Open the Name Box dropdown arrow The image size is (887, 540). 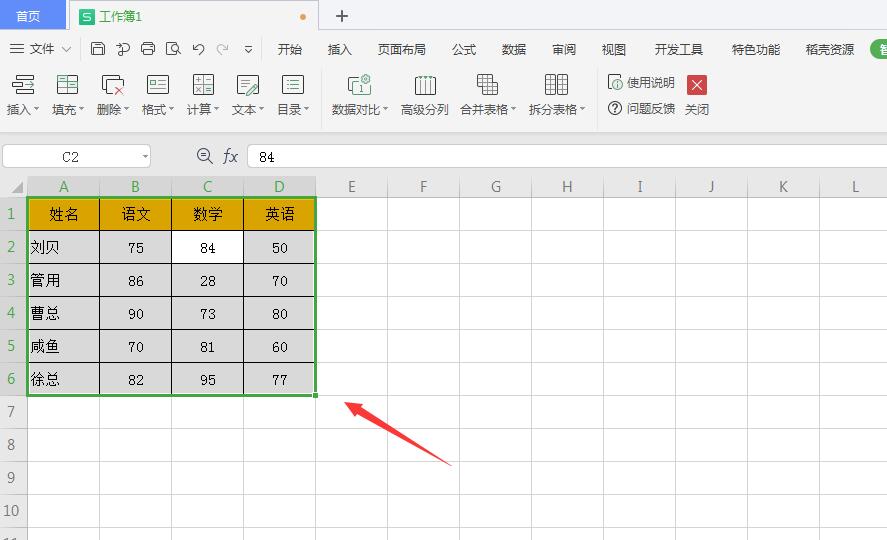[145, 157]
